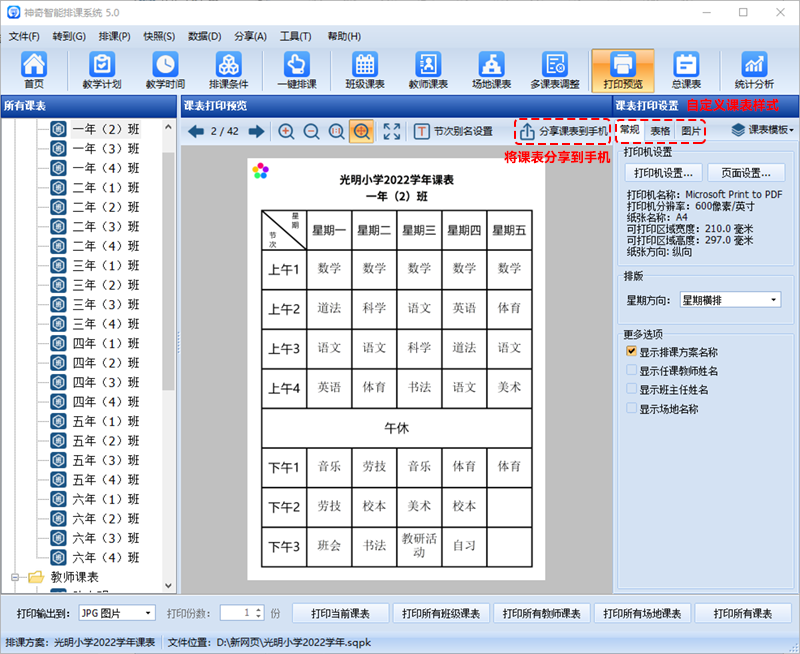Viewport: 800px width, 654px height.
Task: Click the 分享课表到手机 share icon
Action: point(527,132)
